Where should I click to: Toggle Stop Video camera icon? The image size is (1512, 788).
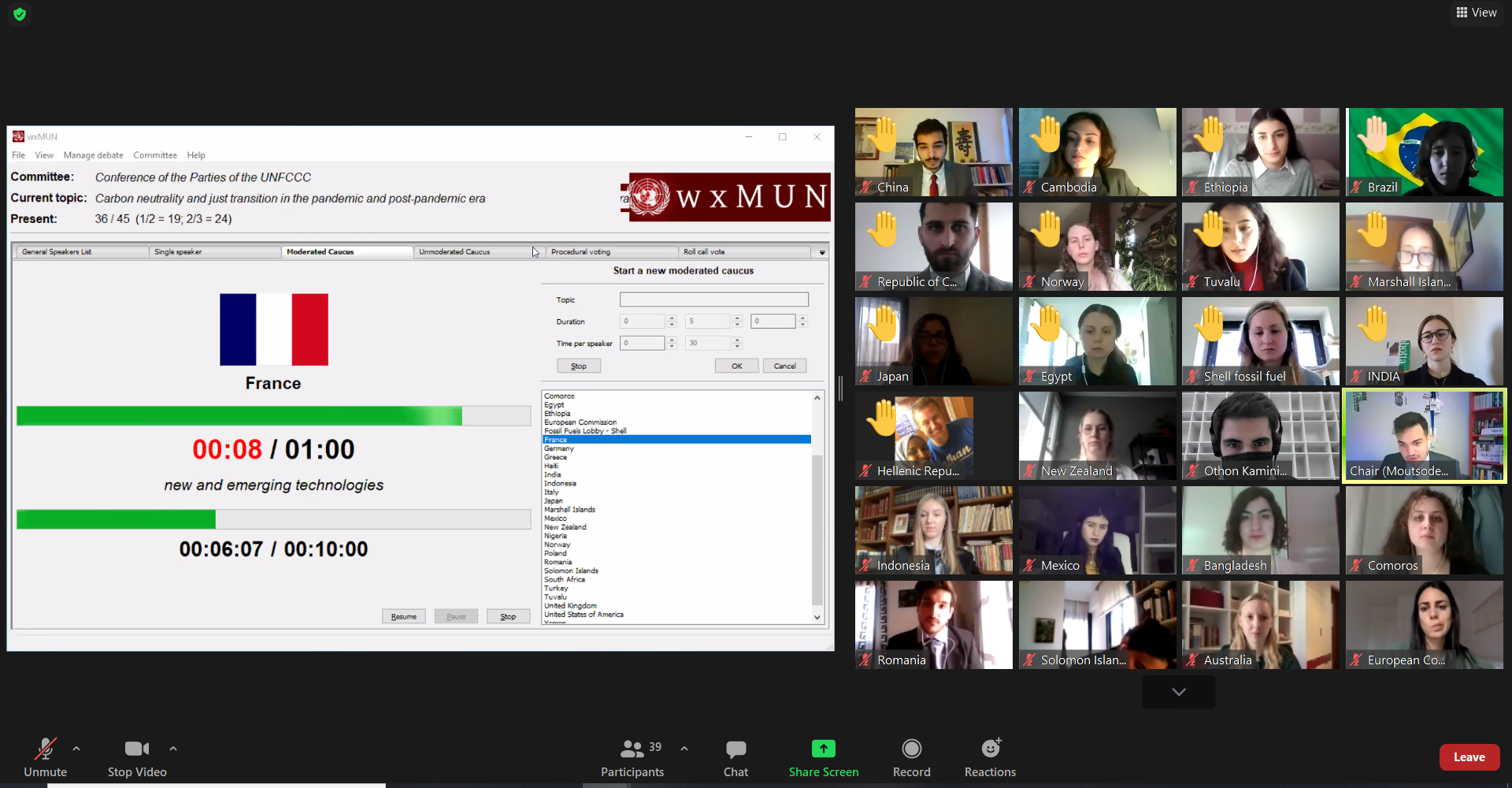coord(136,749)
